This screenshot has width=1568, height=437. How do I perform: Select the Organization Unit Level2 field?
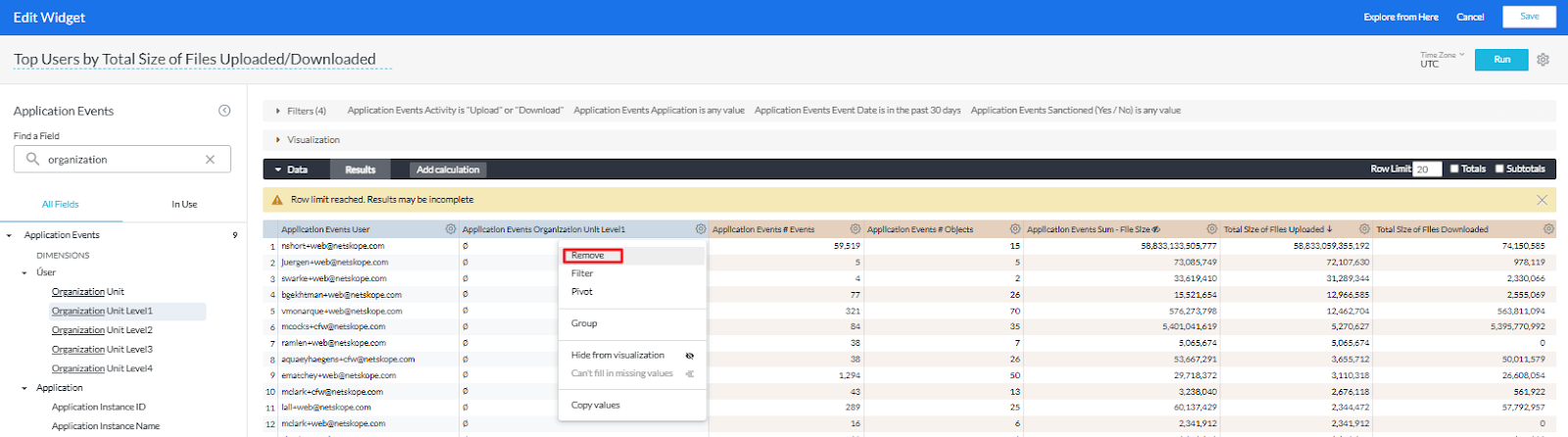coord(102,330)
